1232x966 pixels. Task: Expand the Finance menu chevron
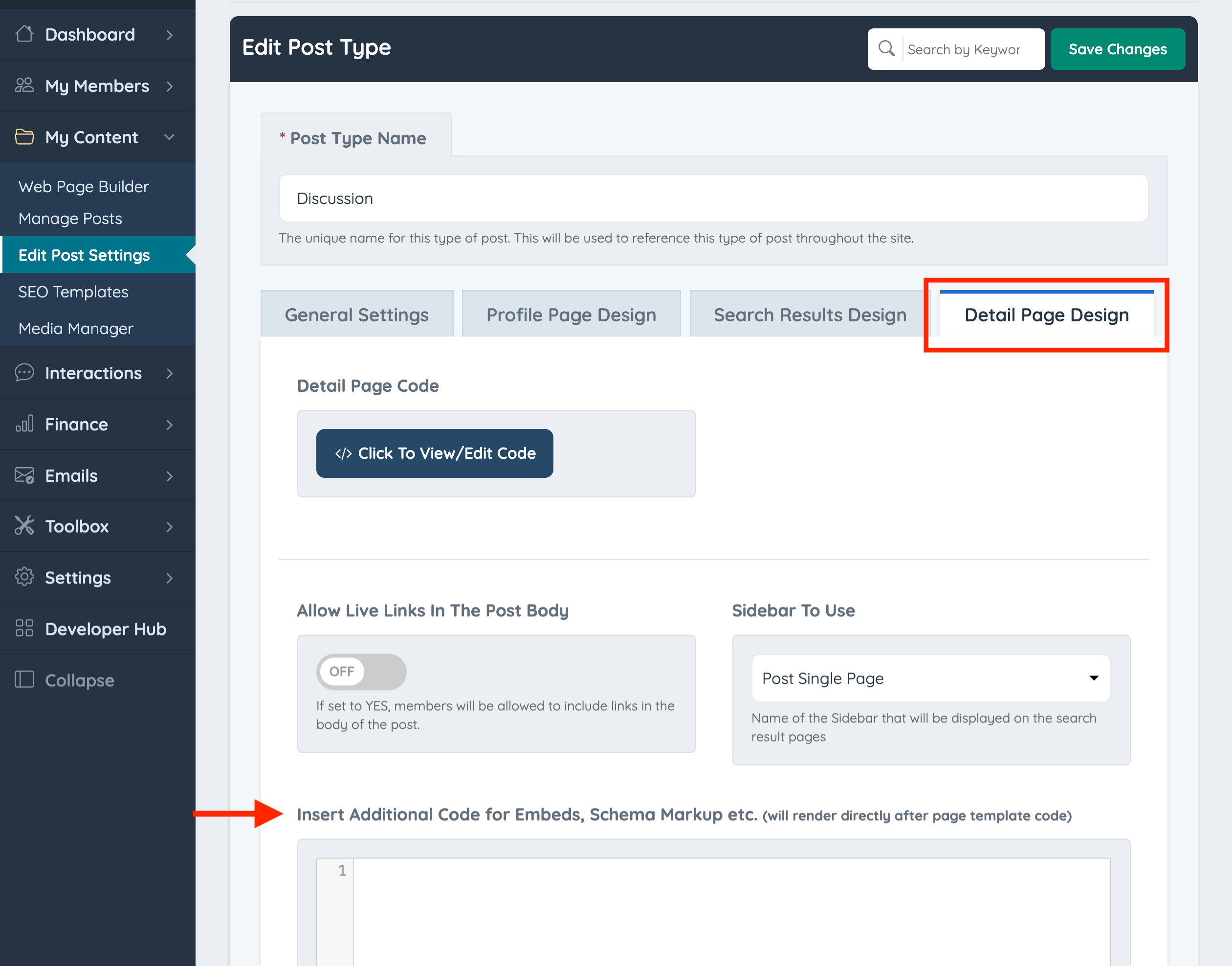169,424
